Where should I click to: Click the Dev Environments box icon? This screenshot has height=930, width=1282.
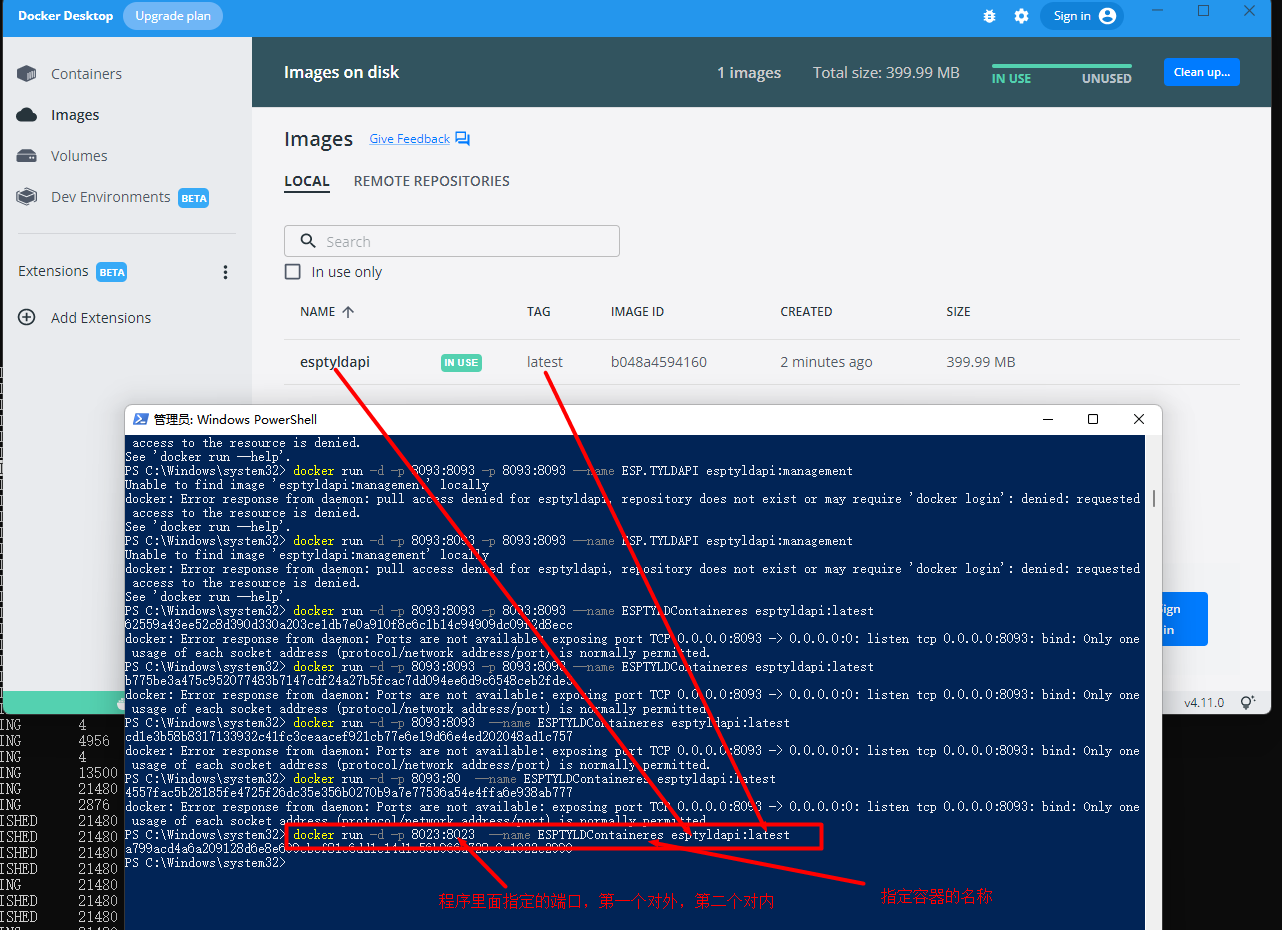tap(27, 197)
